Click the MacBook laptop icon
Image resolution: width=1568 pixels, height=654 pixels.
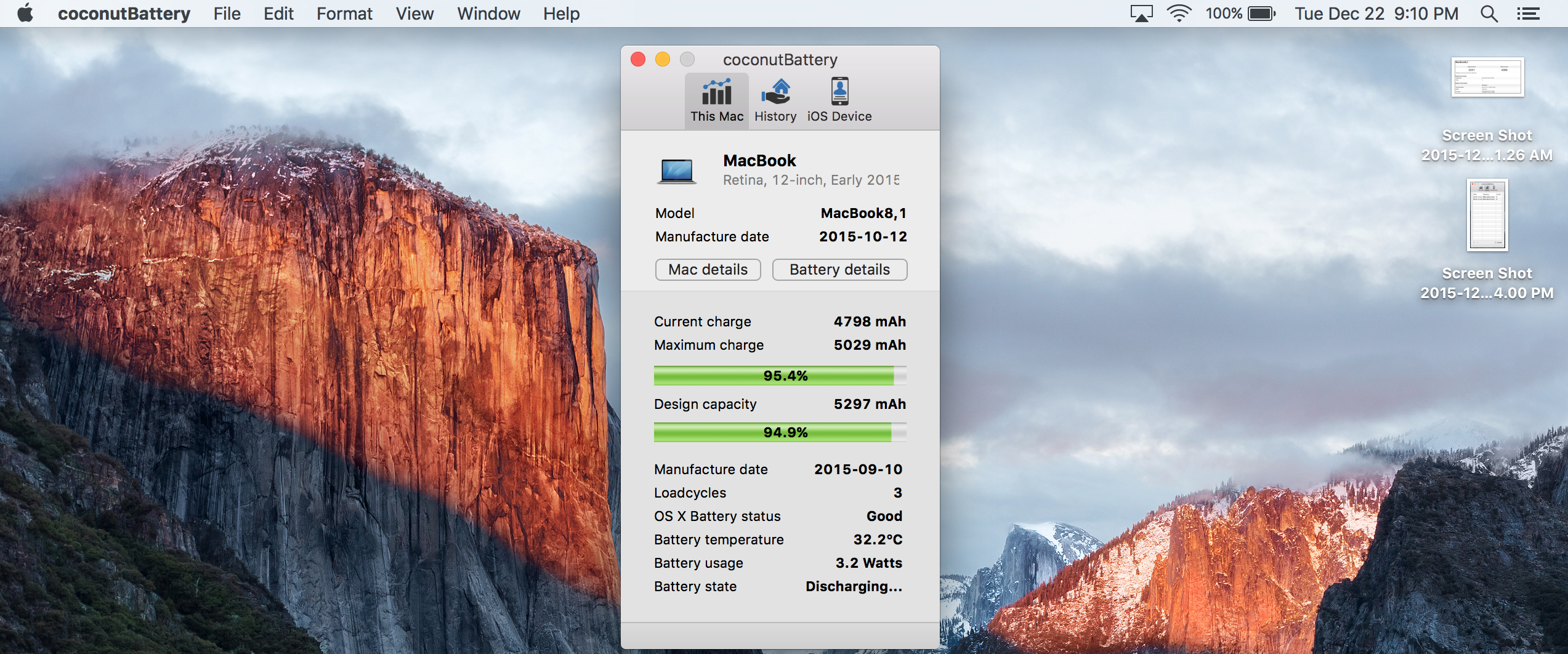[677, 171]
